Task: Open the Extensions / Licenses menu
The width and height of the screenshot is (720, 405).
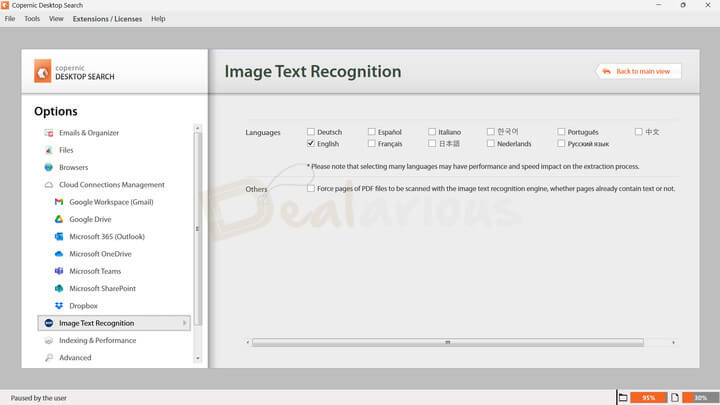Action: 107,19
